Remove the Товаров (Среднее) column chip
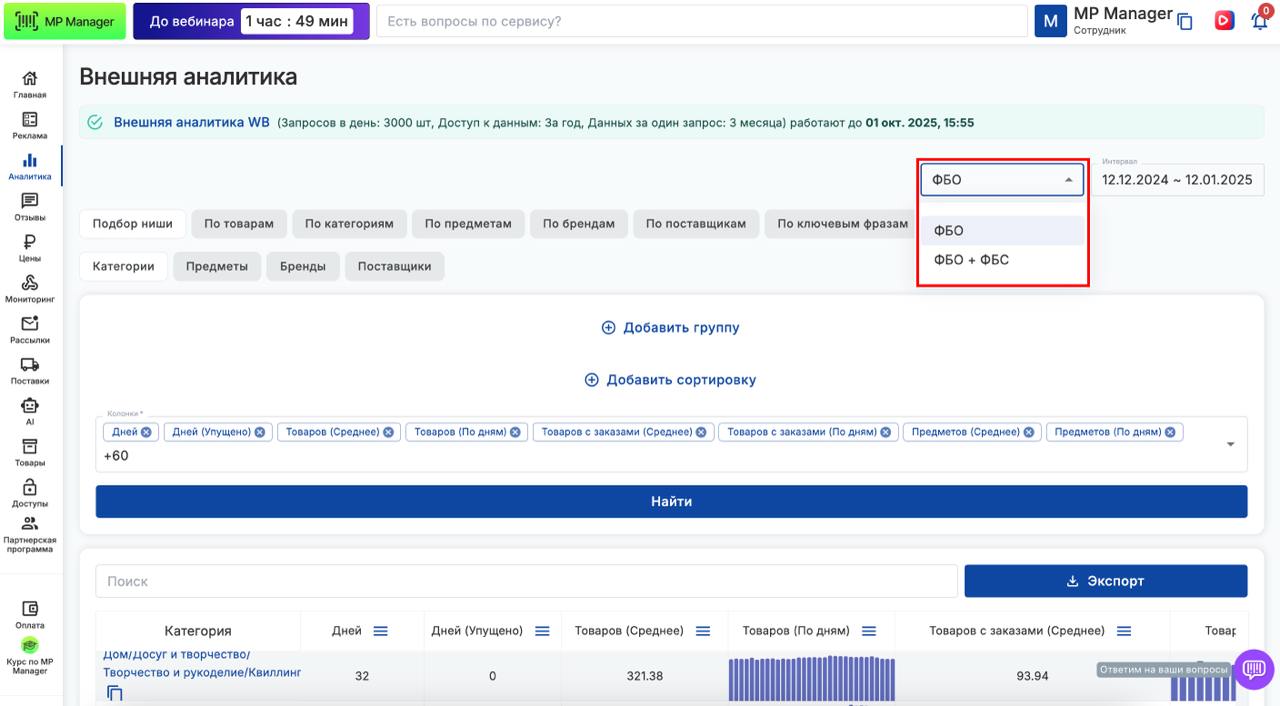Screen dimensions: 1280x706 388,432
